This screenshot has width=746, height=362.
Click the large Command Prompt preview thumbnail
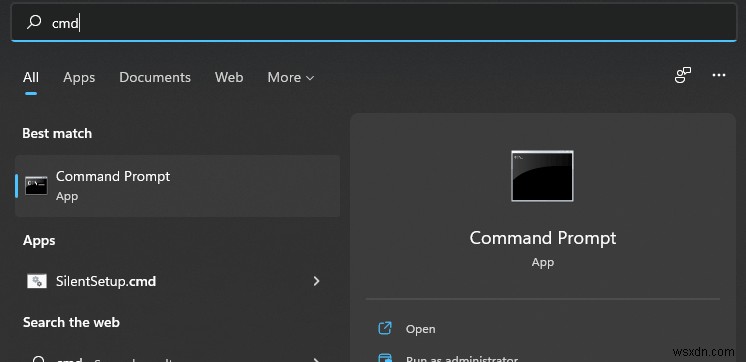click(542, 176)
